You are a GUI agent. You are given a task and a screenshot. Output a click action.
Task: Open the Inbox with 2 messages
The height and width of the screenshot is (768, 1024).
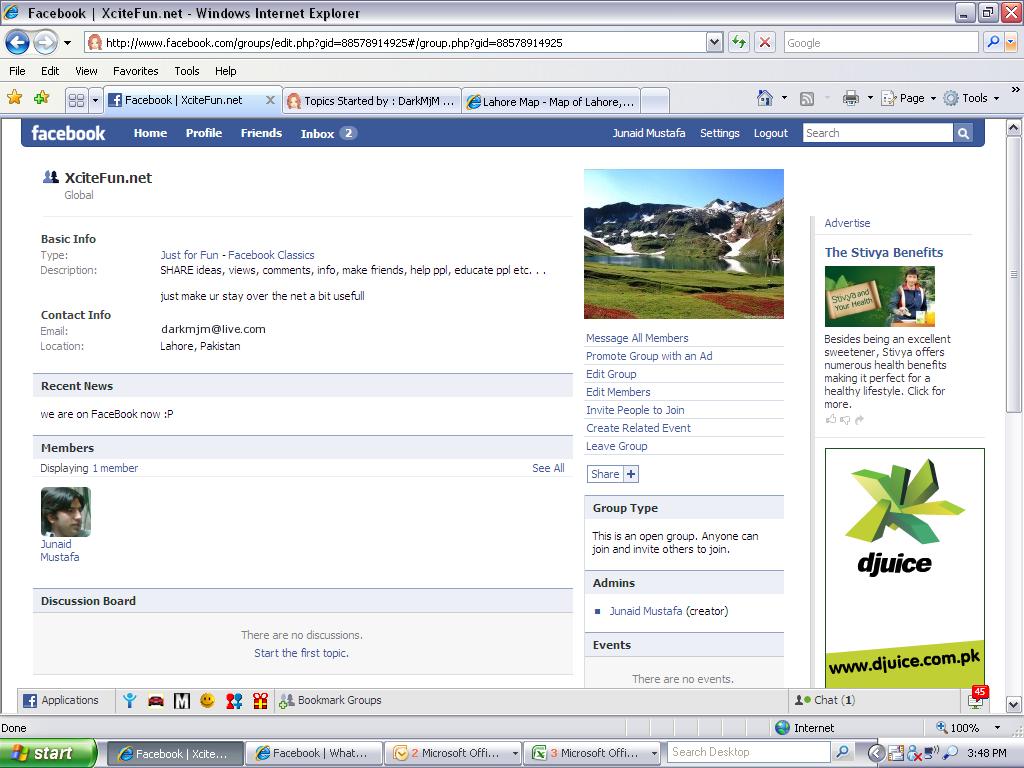pyautogui.click(x=328, y=133)
